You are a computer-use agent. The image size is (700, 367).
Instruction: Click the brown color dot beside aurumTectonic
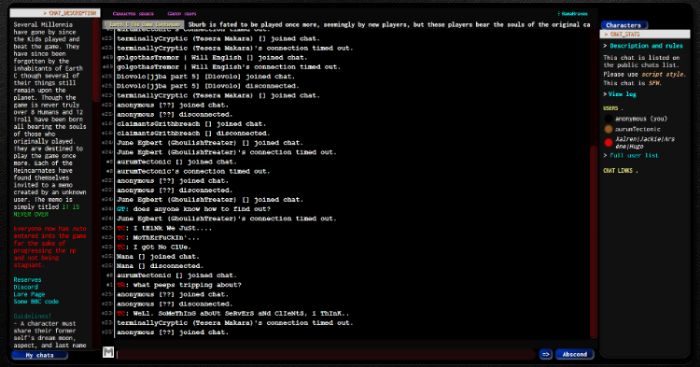608,129
